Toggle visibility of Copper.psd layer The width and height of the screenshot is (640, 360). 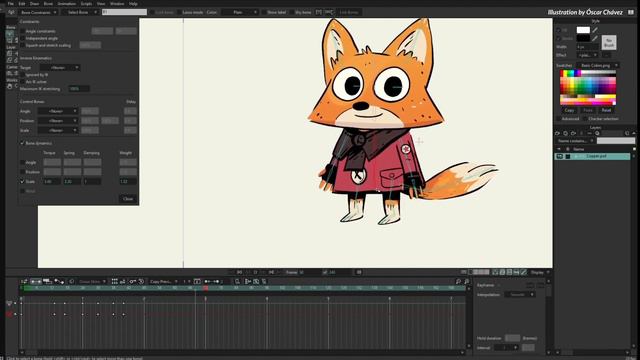(560, 156)
